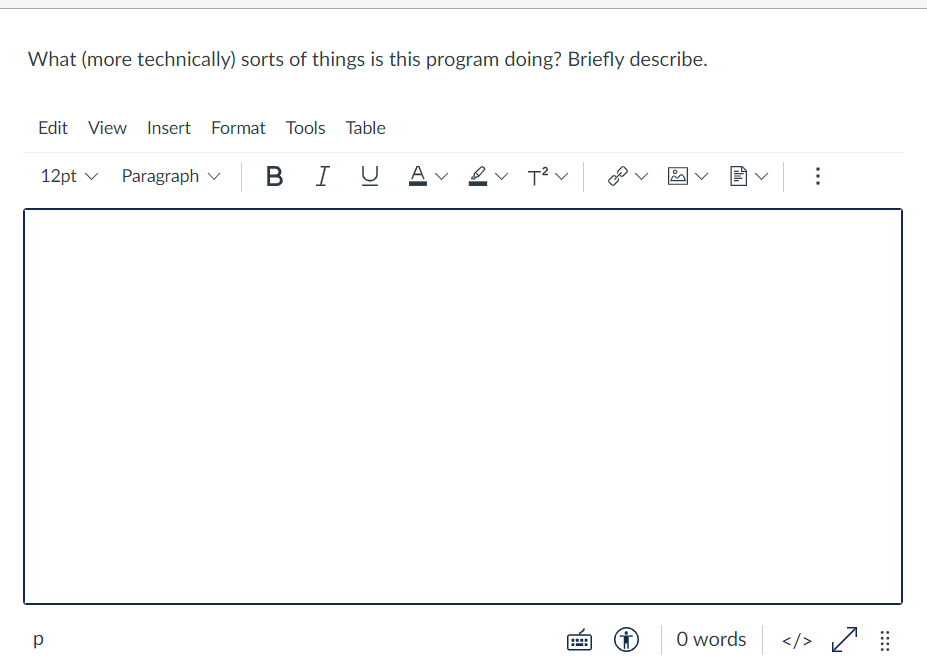
Task: Expand the highlighter color options
Action: 502,176
